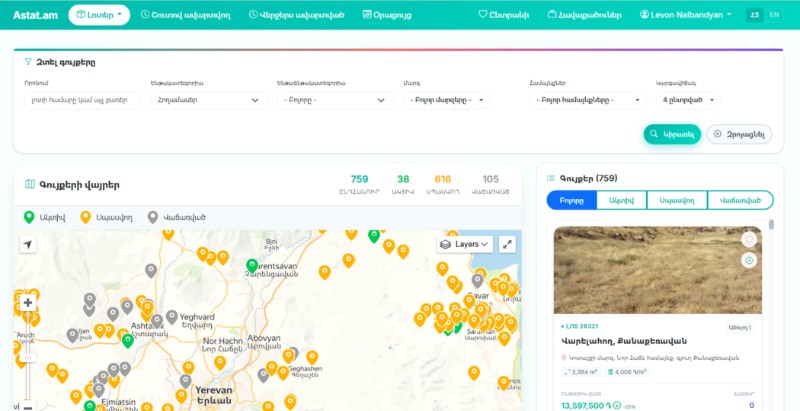Image resolution: width=800 pixels, height=411 pixels.
Task: Open the '4 ընտրված' status dropdown
Action: pyautogui.click(x=688, y=100)
